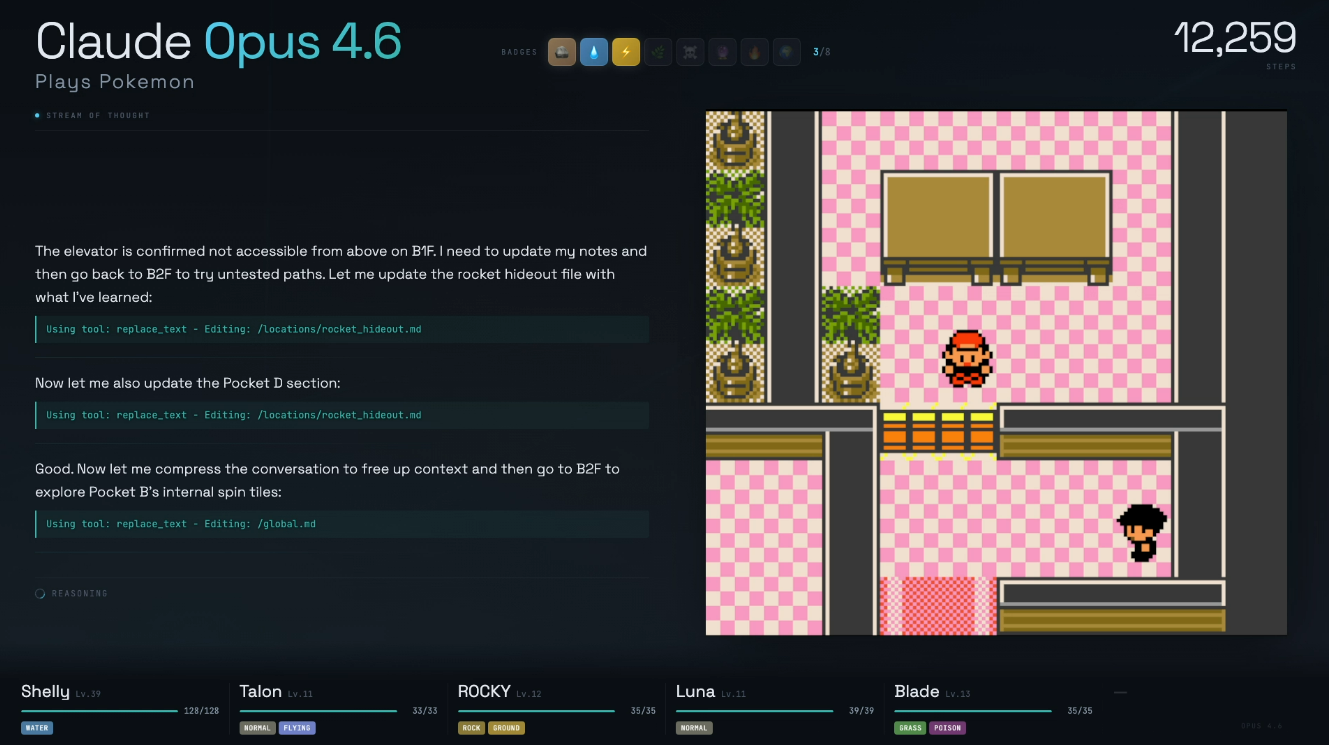Click the Badges label
Screen dimensions: 1329x745
coord(520,52)
